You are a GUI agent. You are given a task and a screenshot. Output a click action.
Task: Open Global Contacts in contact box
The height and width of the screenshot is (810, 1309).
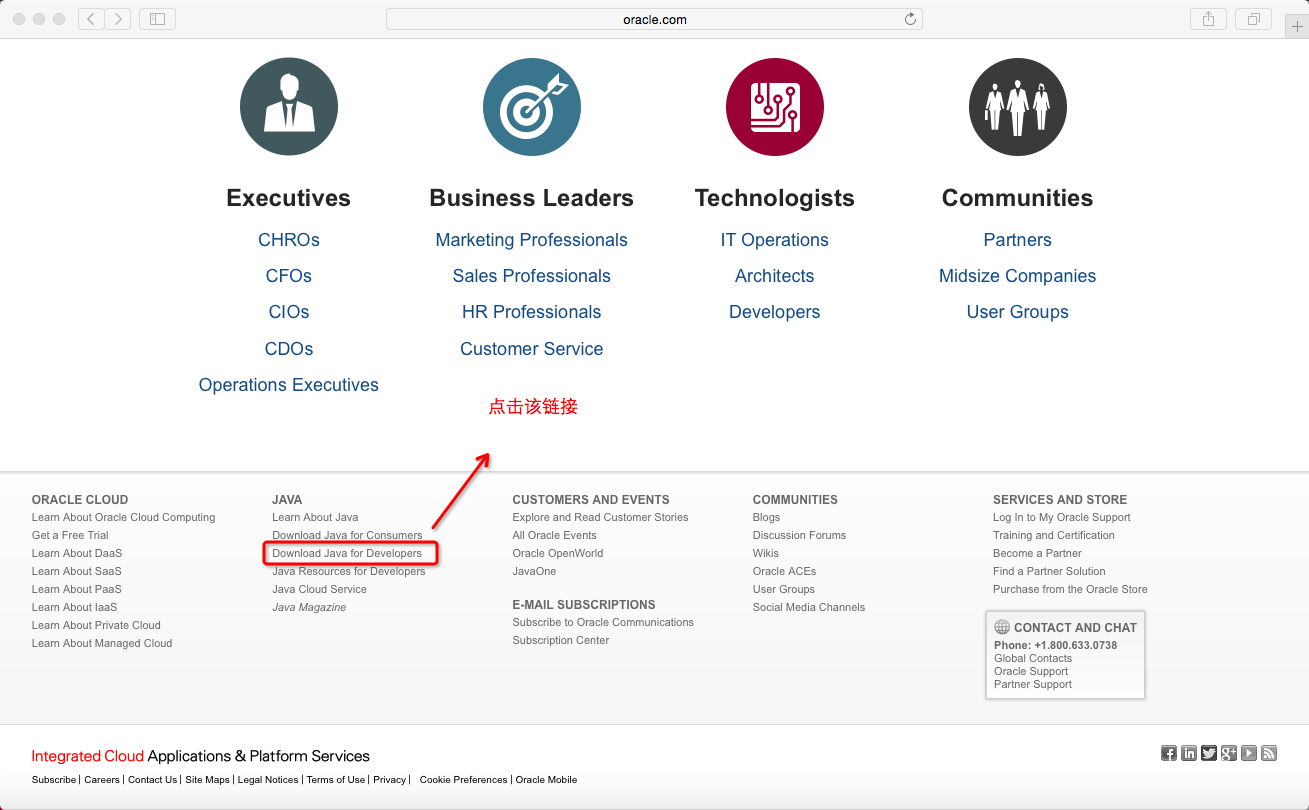[1033, 658]
